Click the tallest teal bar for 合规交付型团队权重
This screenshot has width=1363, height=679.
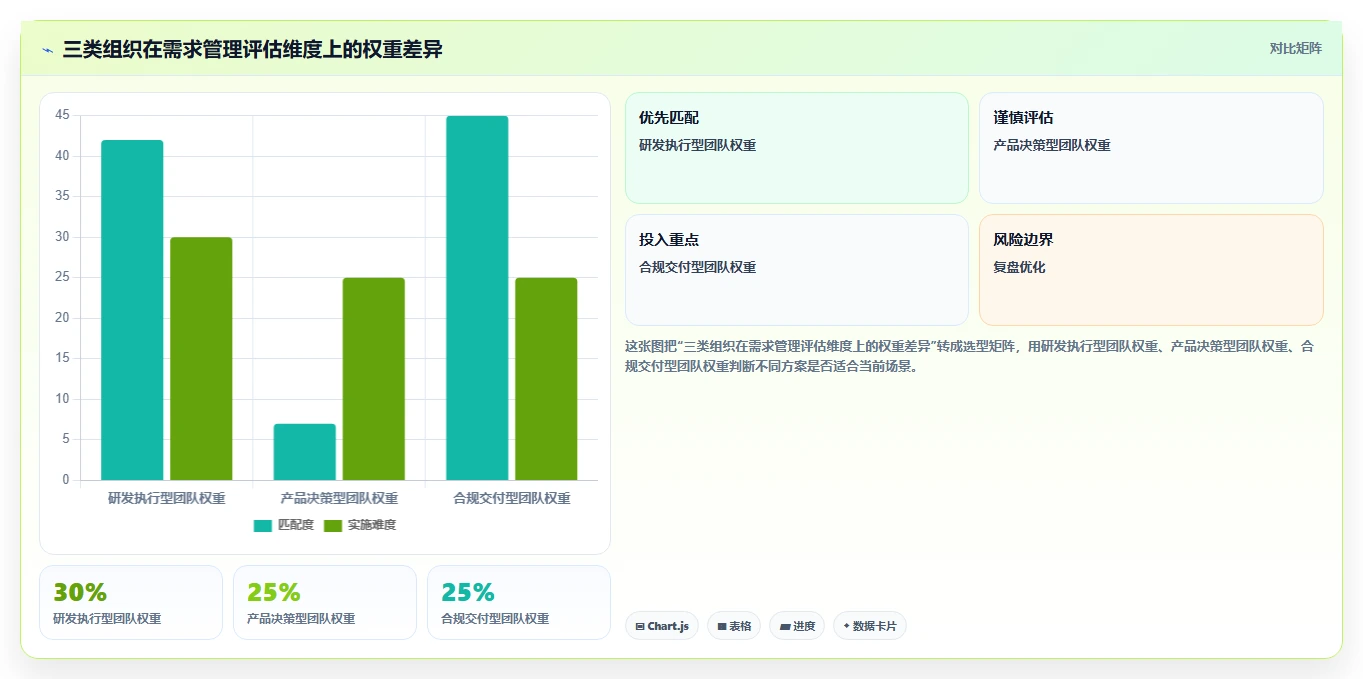pos(477,298)
